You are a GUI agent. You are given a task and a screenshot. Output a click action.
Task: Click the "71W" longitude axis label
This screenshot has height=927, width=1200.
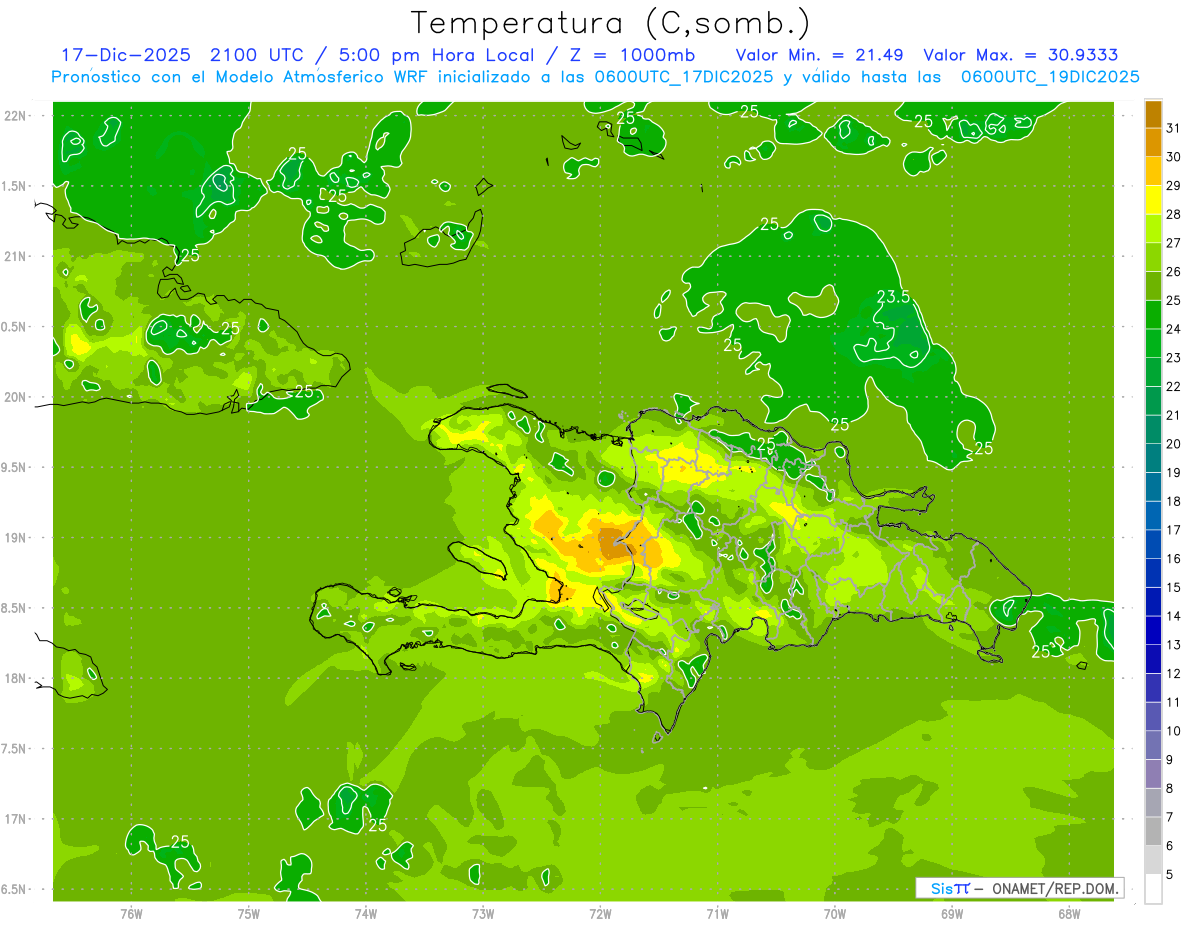tap(717, 913)
